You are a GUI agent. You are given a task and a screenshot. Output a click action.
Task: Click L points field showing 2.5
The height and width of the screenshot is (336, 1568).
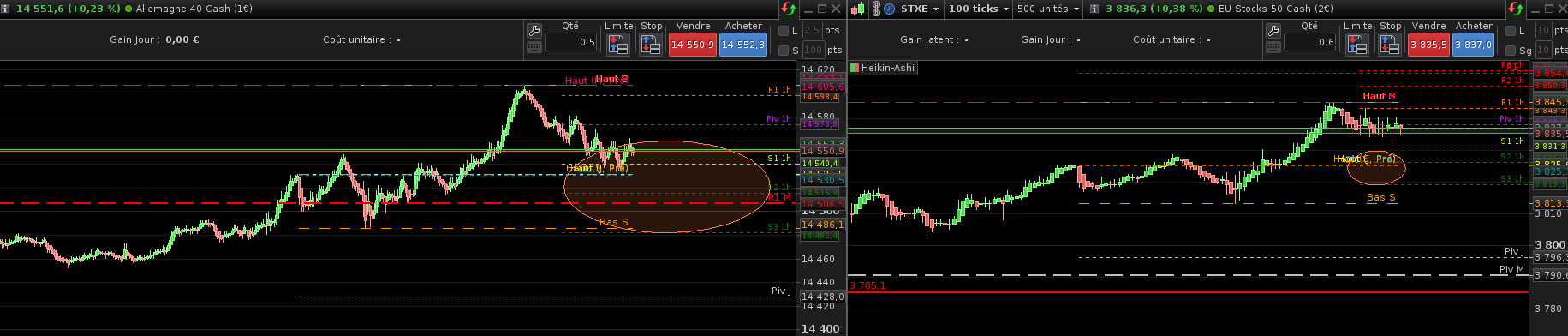[x=812, y=31]
